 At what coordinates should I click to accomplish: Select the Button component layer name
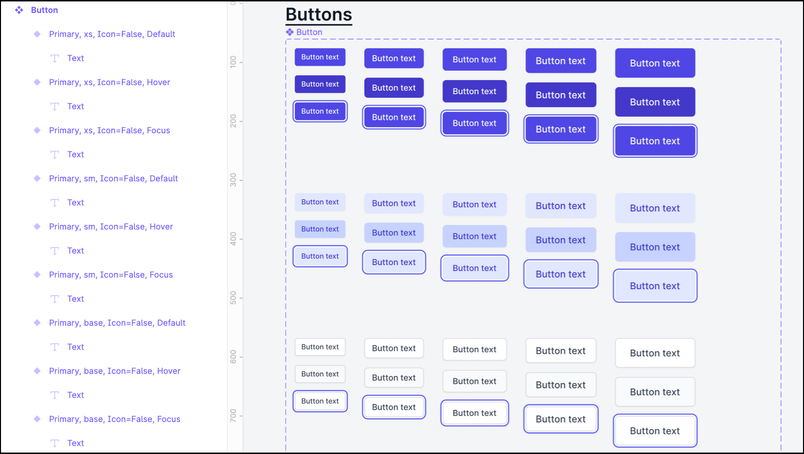[x=45, y=10]
